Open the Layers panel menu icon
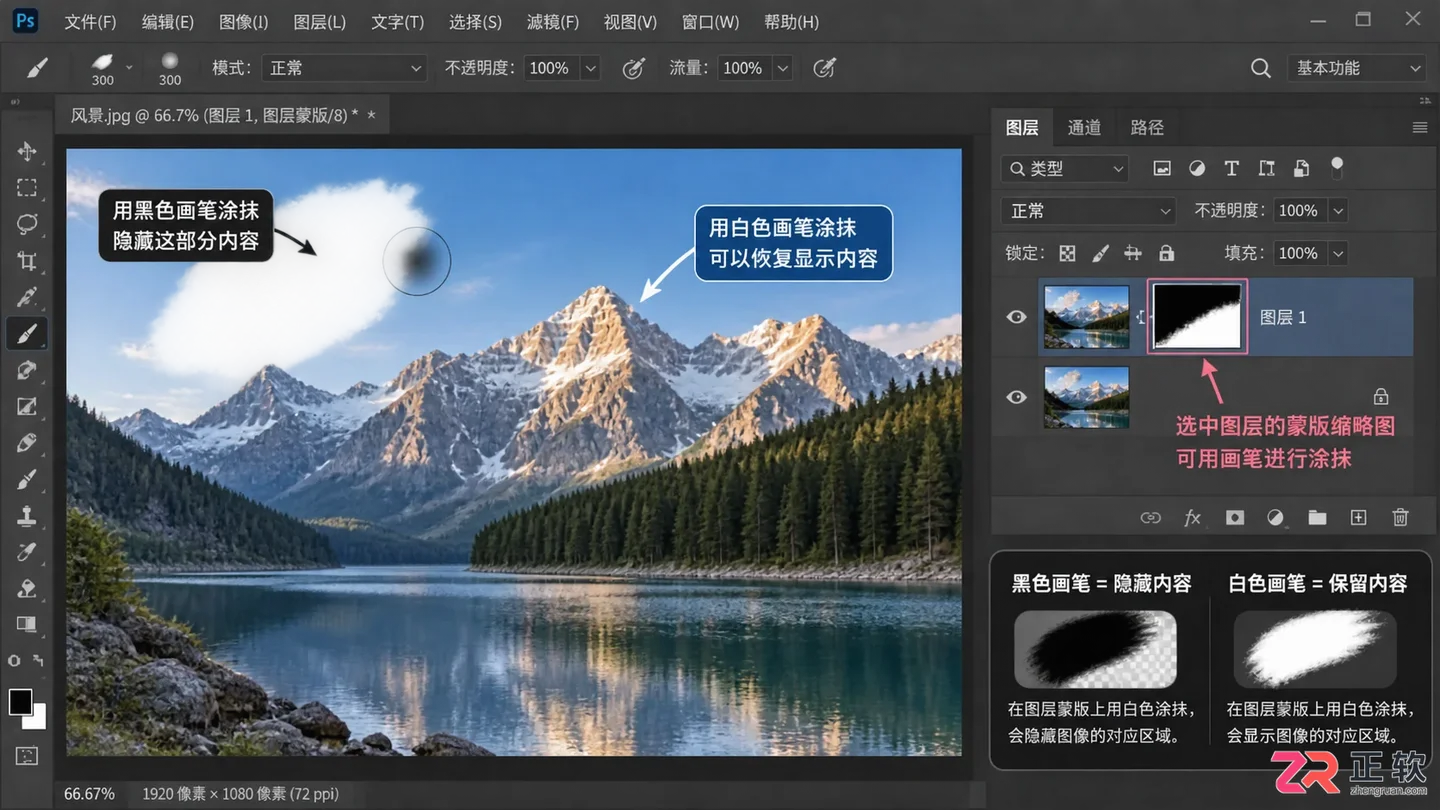Viewport: 1440px width, 810px height. pos(1419,127)
